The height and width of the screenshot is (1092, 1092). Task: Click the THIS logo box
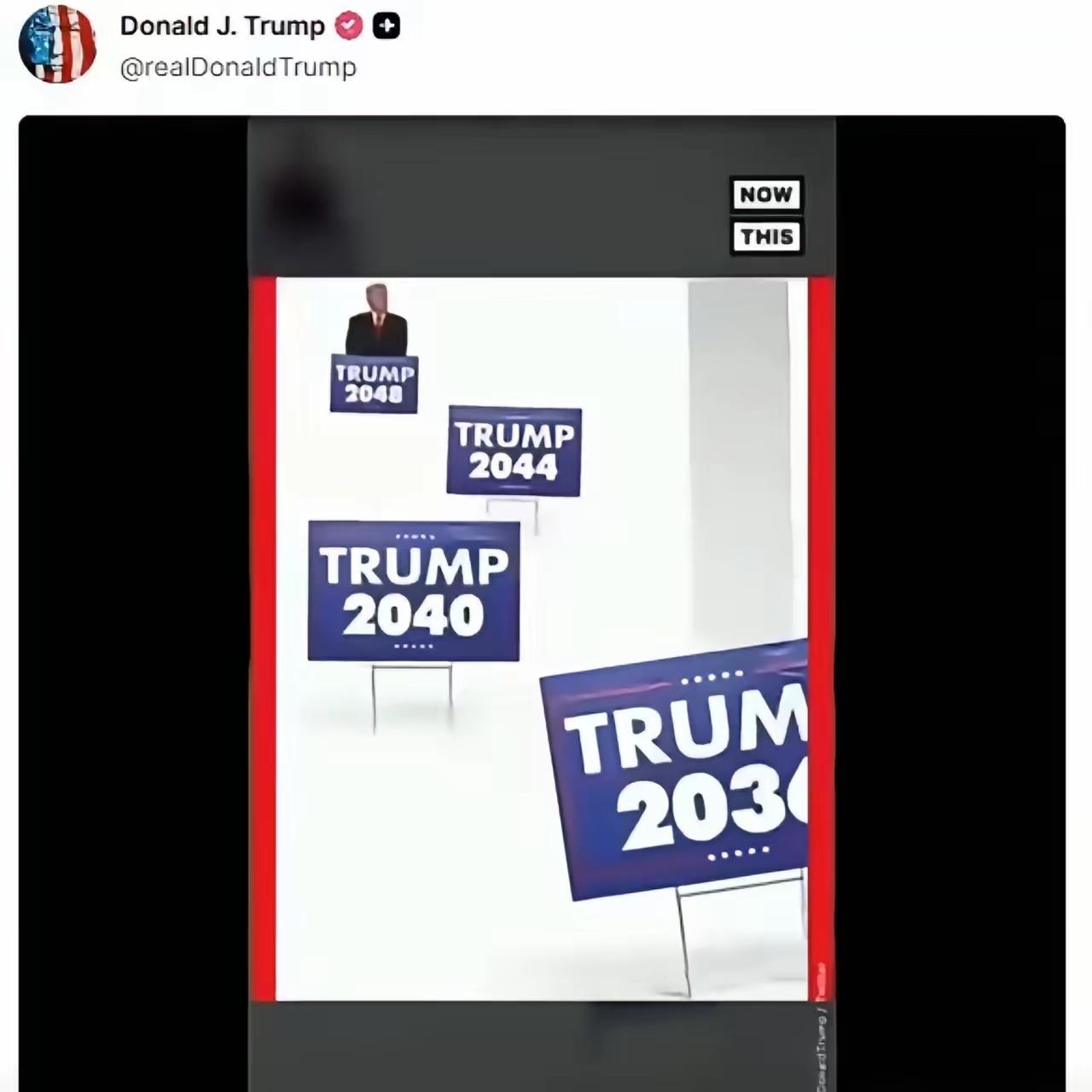click(x=766, y=236)
